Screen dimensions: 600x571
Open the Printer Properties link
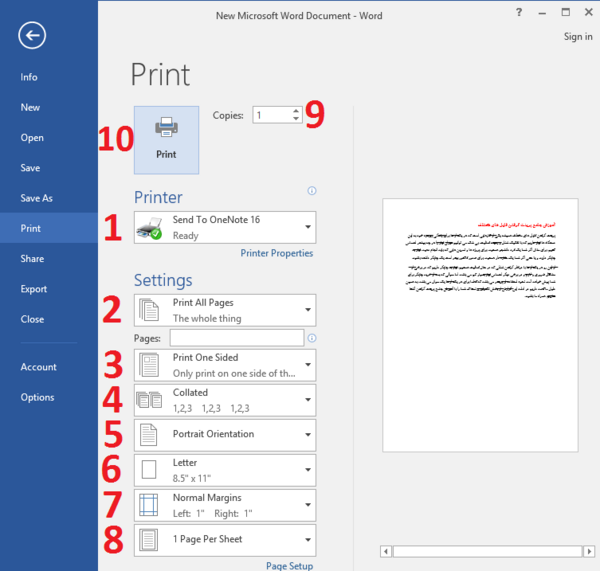277,253
